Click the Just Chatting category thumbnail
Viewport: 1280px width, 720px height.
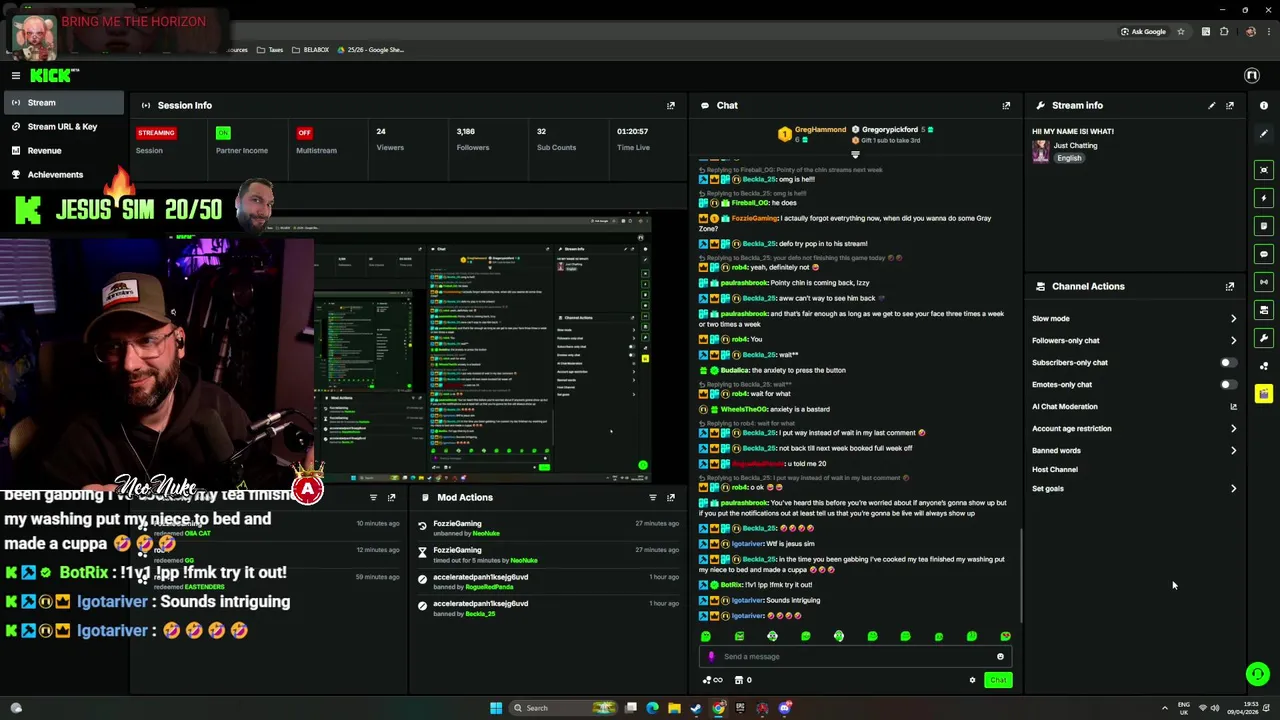tap(1041, 151)
